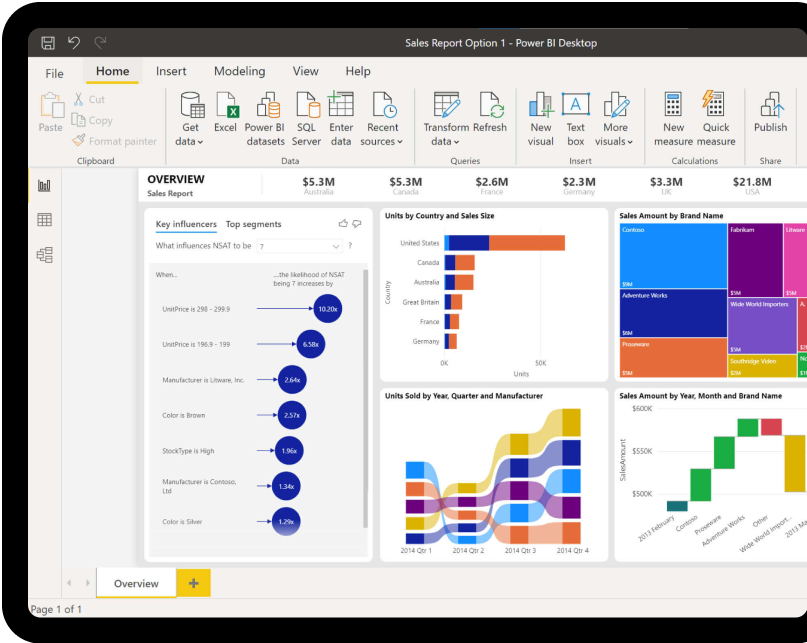Select the Adventure Works treemap block
This screenshot has height=643, width=807.
(673, 313)
